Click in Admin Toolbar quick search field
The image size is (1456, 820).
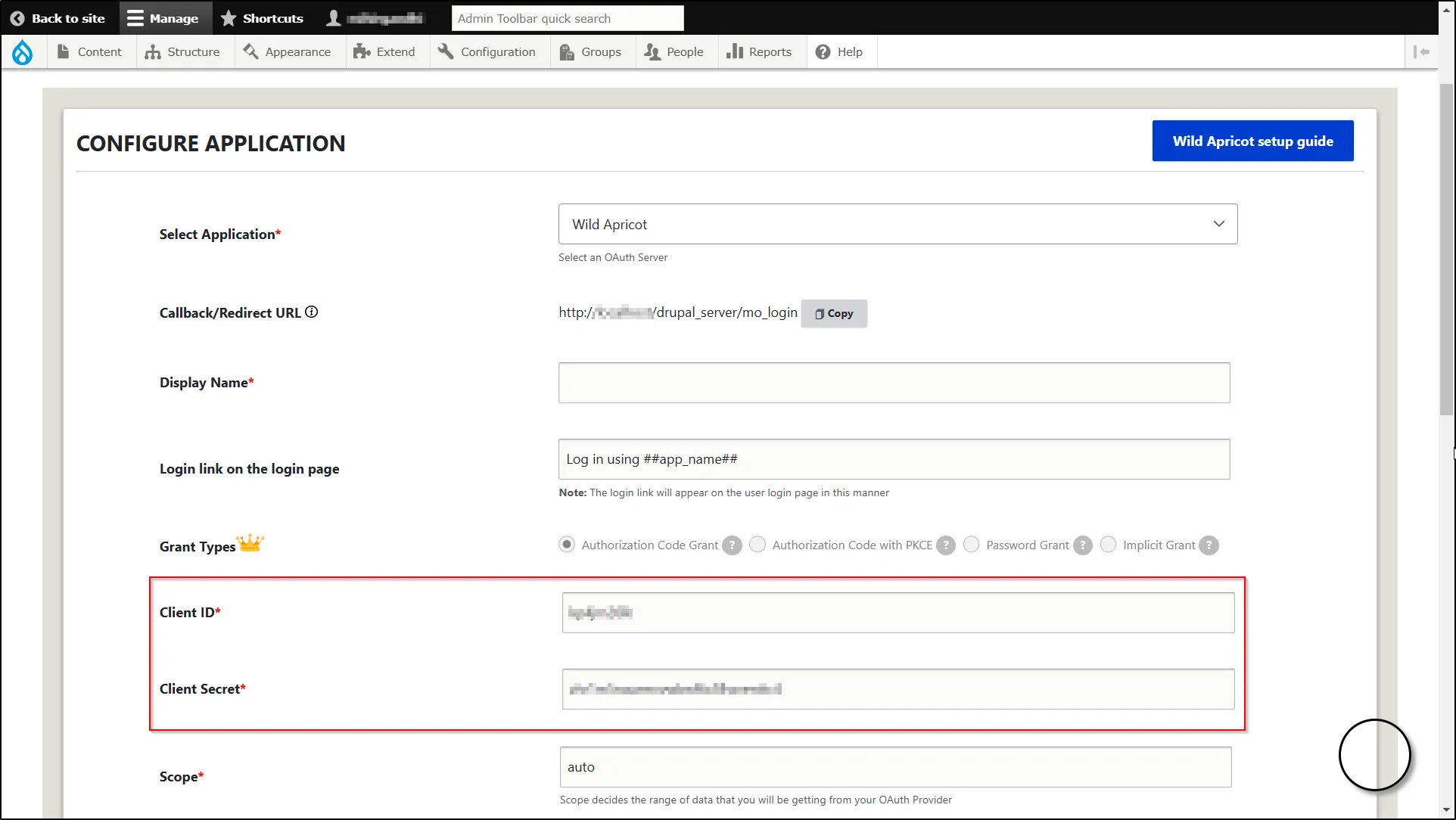pos(568,18)
